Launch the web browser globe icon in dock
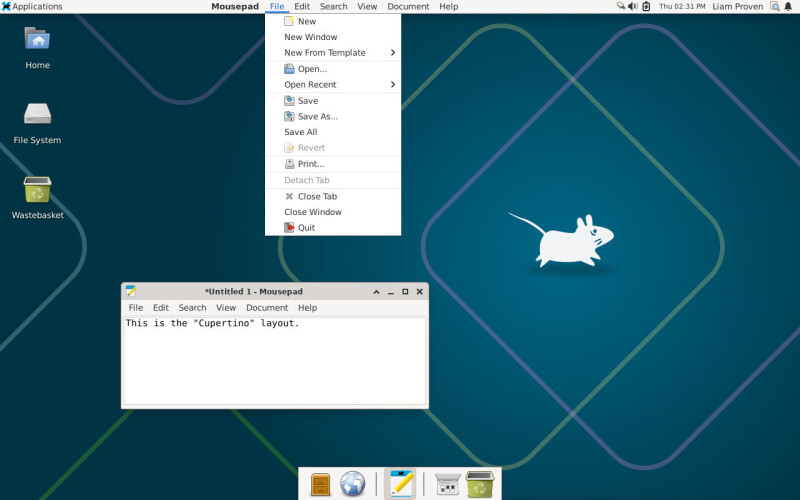The height and width of the screenshot is (500, 800). point(353,484)
